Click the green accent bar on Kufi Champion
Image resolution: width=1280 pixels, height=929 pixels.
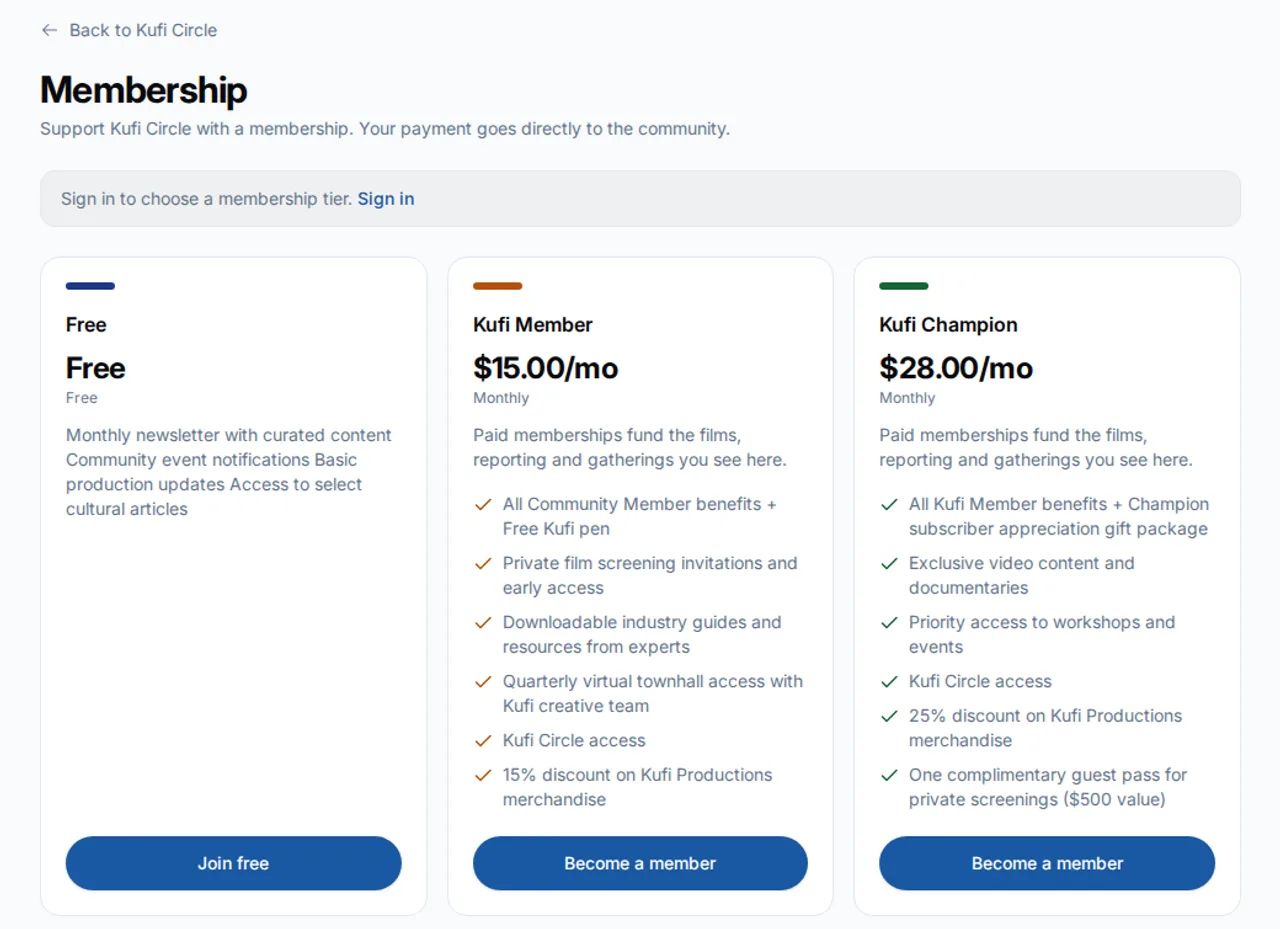(x=904, y=286)
